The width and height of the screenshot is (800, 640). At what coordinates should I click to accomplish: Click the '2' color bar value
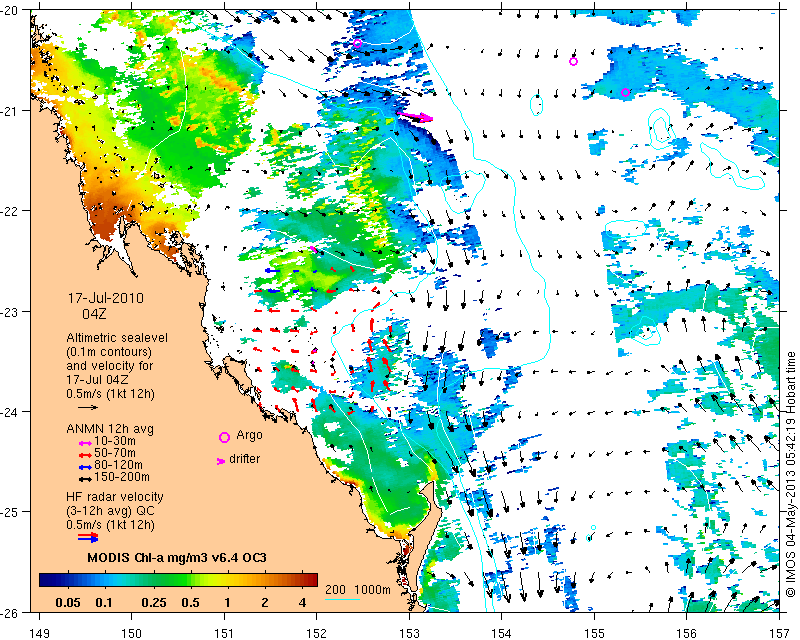click(265, 603)
